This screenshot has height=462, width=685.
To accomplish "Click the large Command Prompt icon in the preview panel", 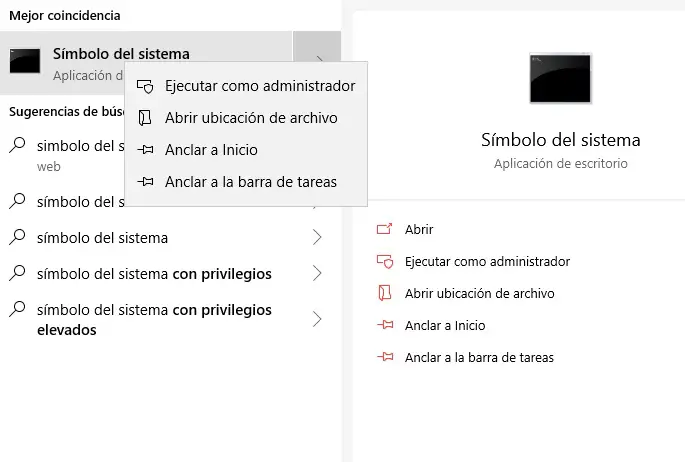I will 560,79.
